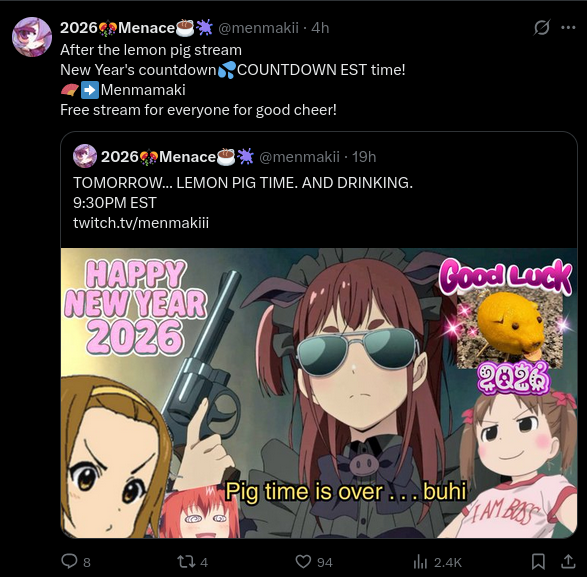
Task: Click the quoted post's 19h timestamp
Action: pyautogui.click(x=364, y=157)
